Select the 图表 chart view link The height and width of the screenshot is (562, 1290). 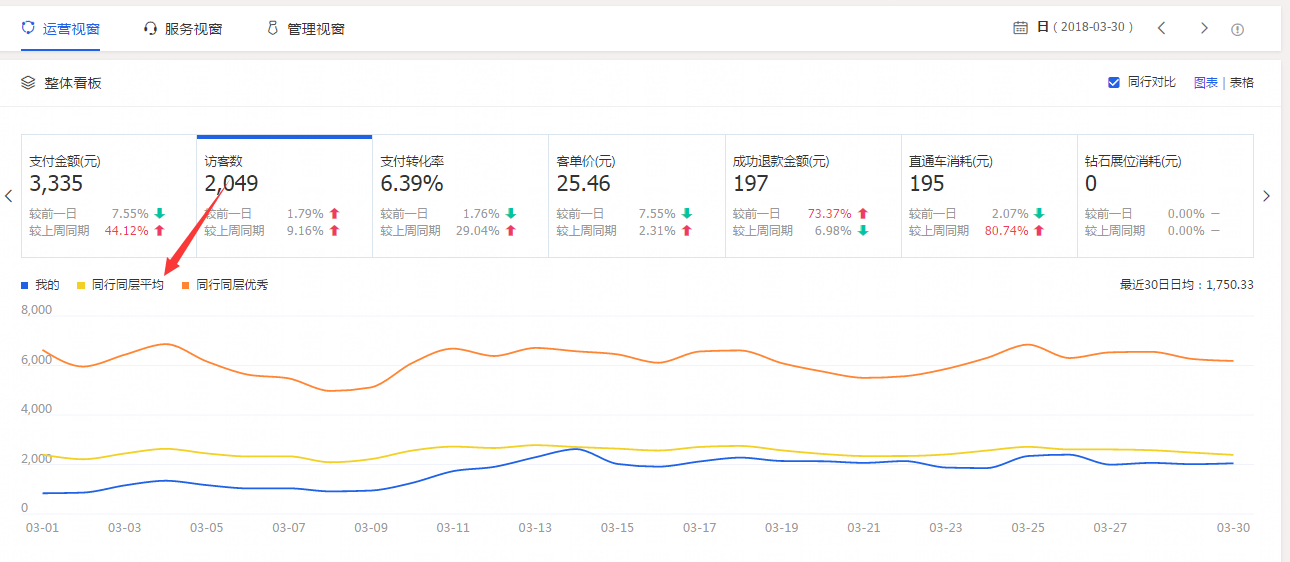[x=1205, y=83]
